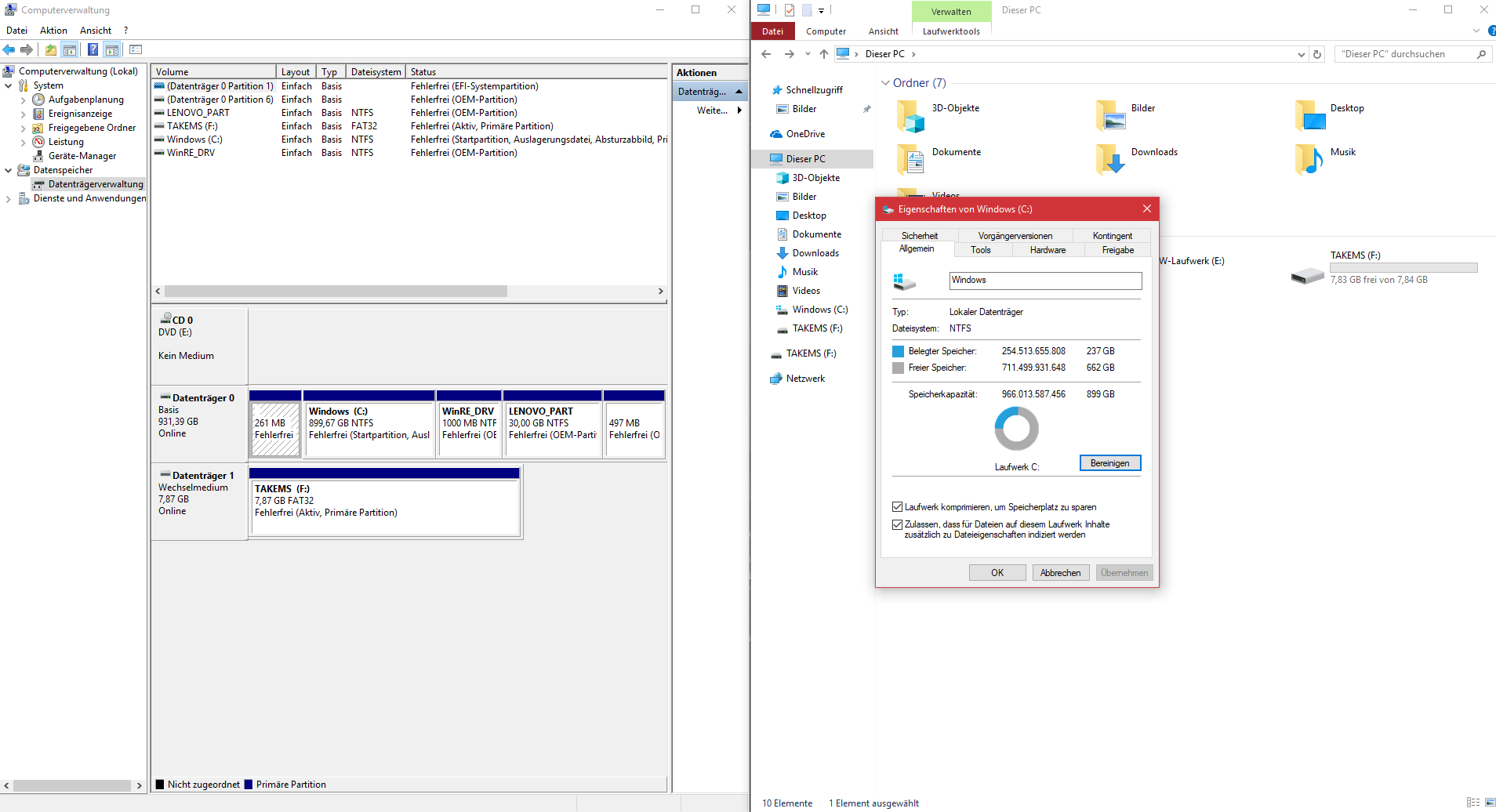Select Ereignisanzeige in the console tree

click(80, 114)
